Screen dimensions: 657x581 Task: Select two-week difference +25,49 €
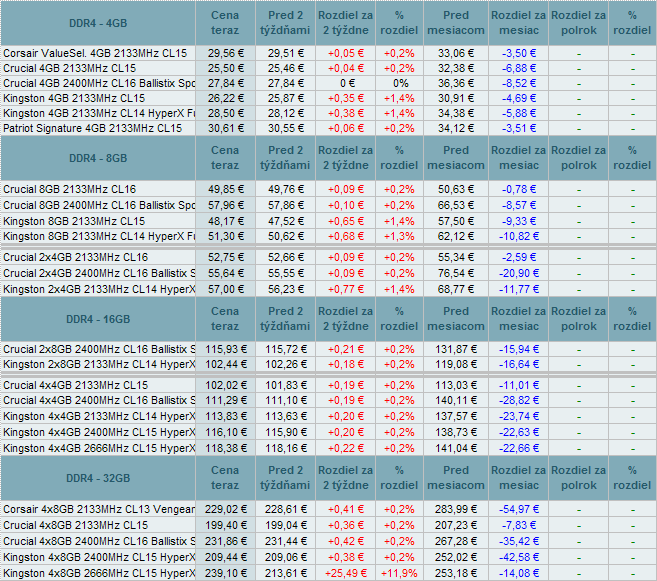[346, 573]
